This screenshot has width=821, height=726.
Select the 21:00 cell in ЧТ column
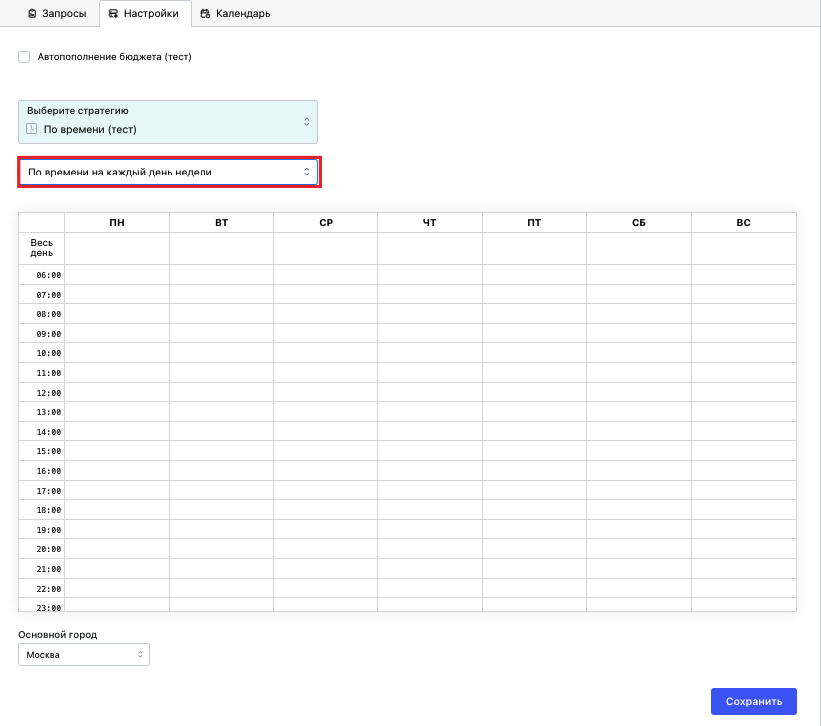430,569
